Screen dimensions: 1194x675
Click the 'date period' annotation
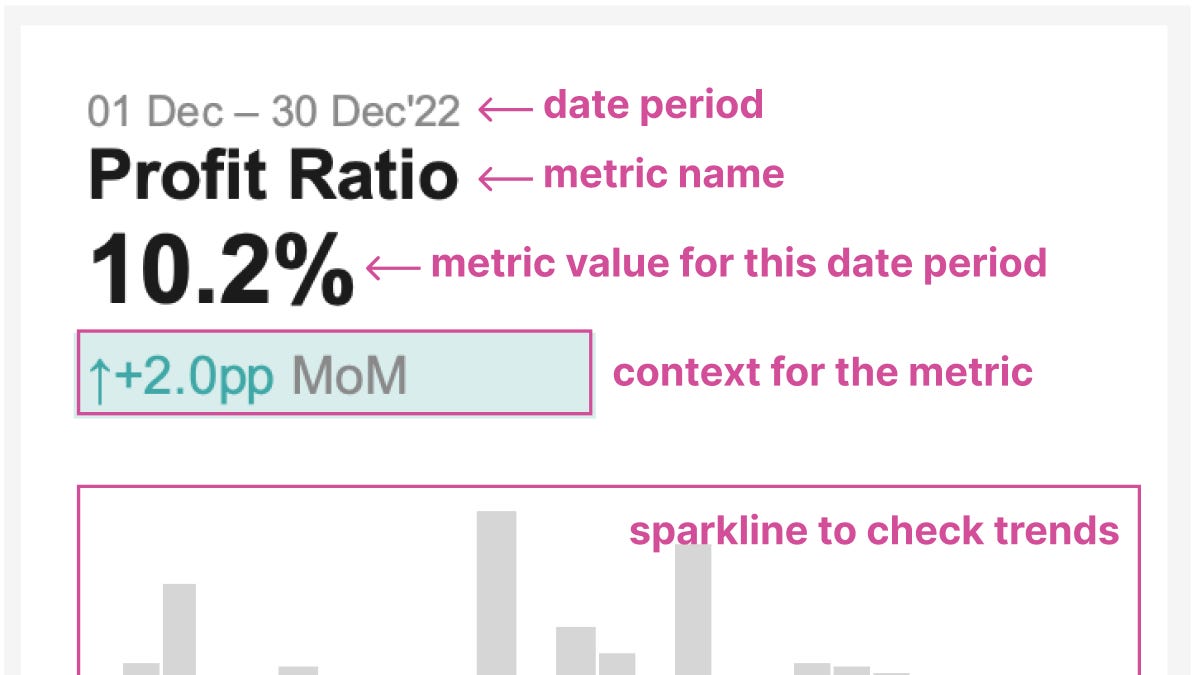(x=653, y=105)
